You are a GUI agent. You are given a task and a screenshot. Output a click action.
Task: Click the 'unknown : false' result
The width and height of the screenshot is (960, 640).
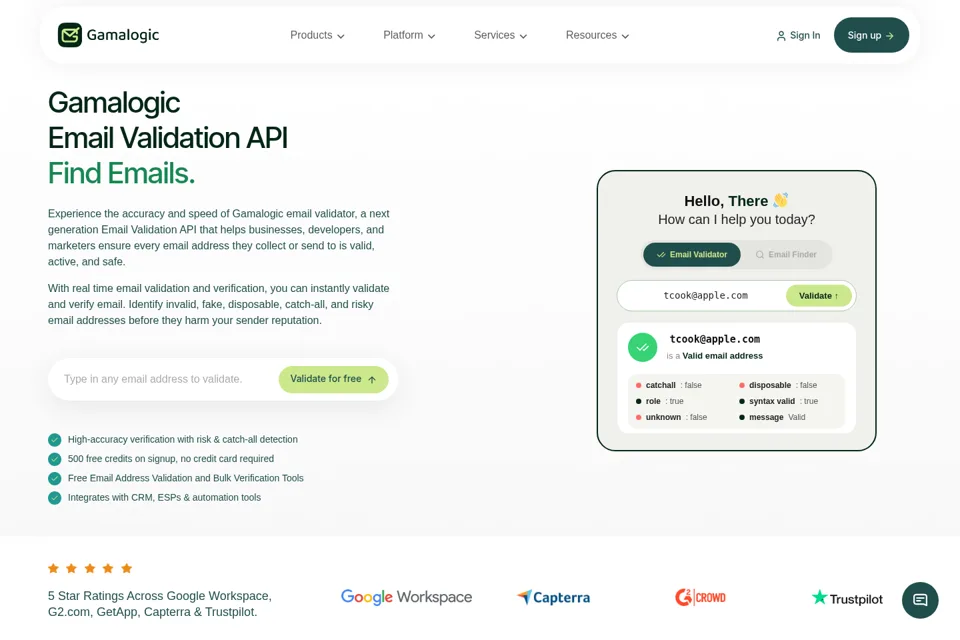671,417
